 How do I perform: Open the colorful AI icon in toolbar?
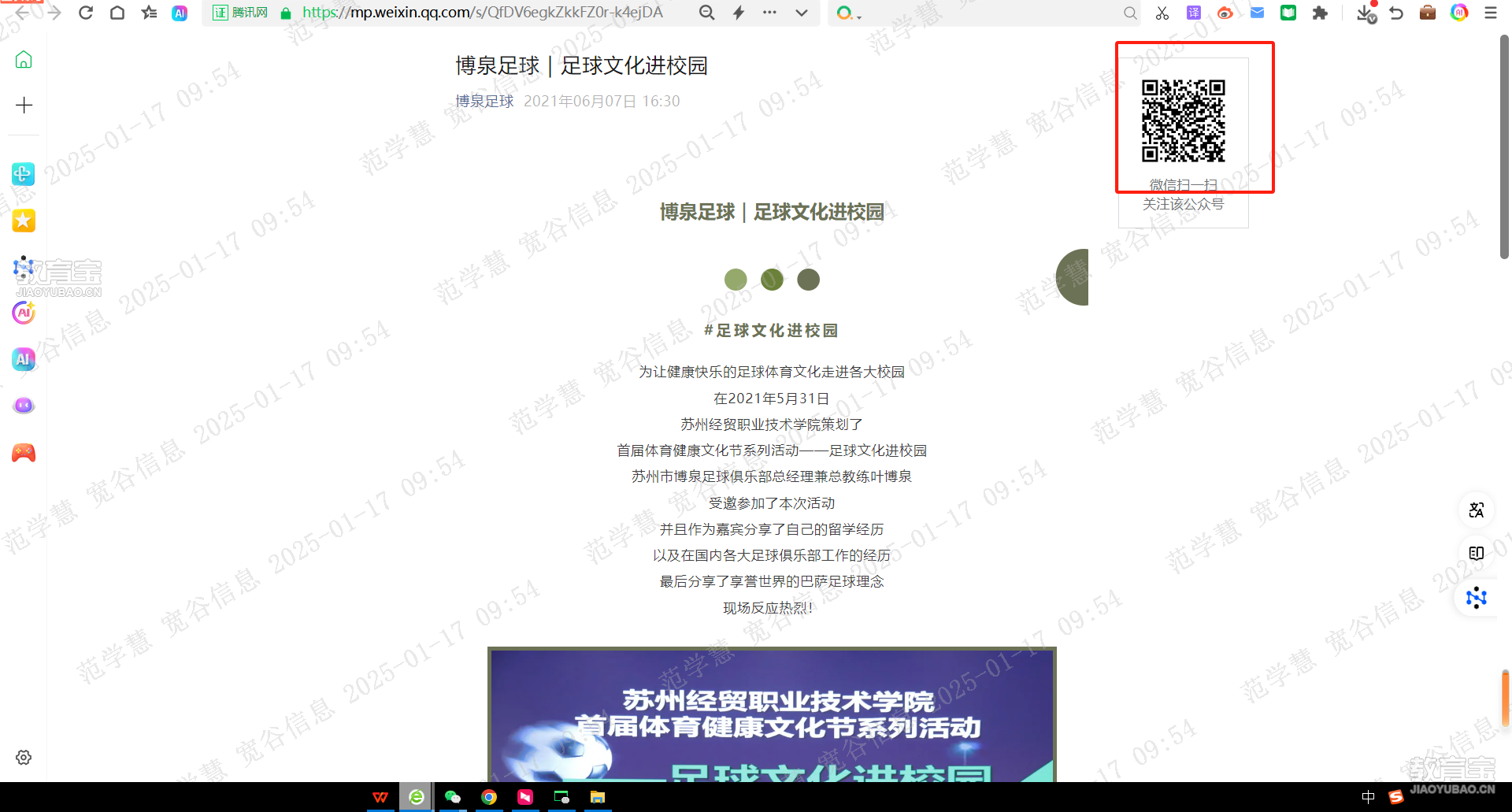click(x=1459, y=13)
